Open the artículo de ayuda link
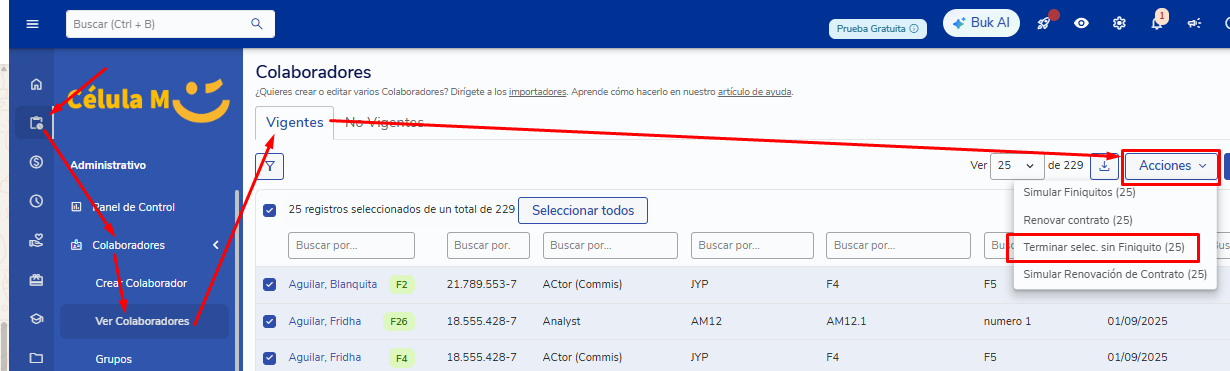Screen dimensions: 1230x371 click(755, 92)
